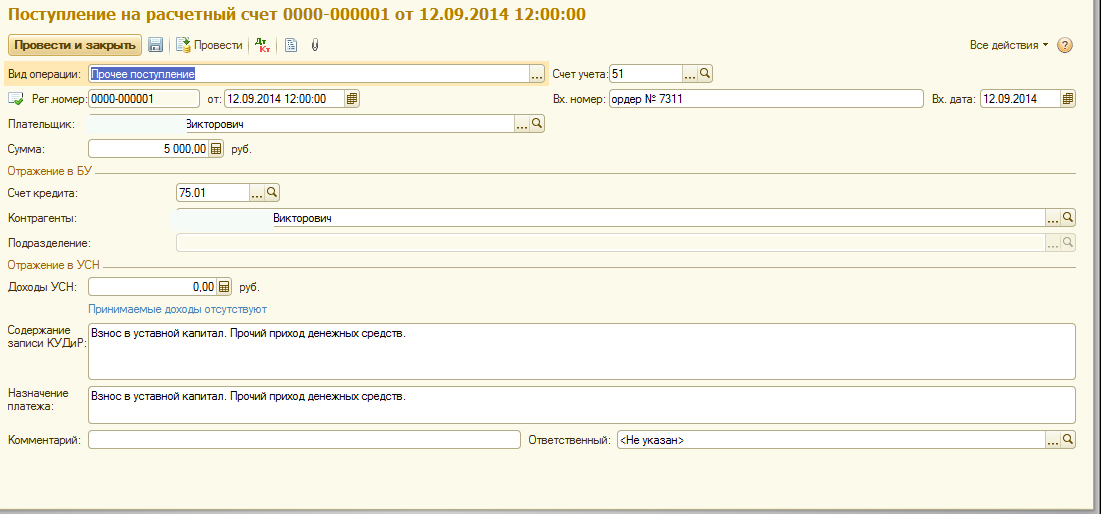Click the 'Содержание записи КУДиР' text area
This screenshot has height=514, width=1101.
tap(581, 351)
